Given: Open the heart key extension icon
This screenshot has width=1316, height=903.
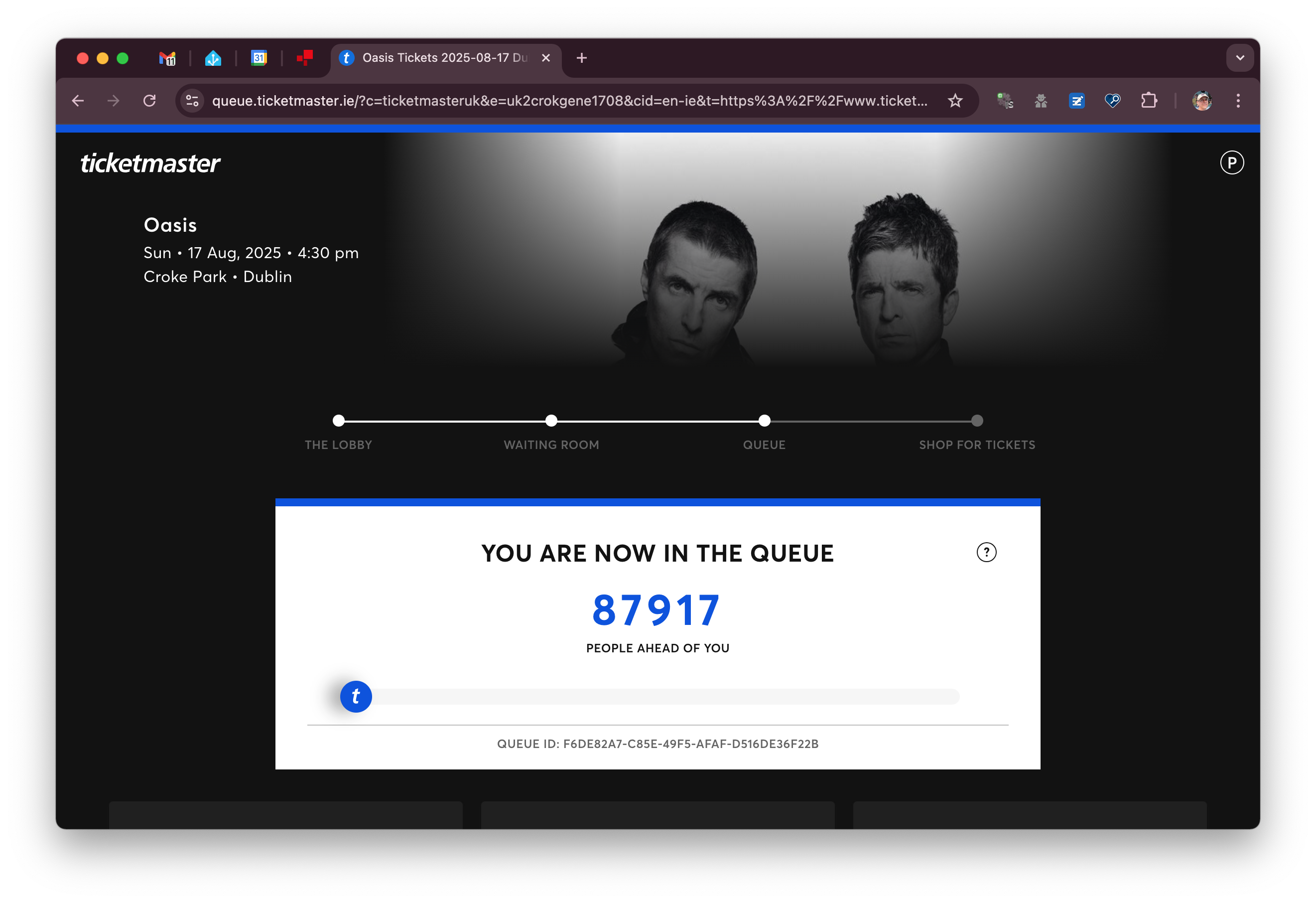Looking at the screenshot, I should [1113, 101].
